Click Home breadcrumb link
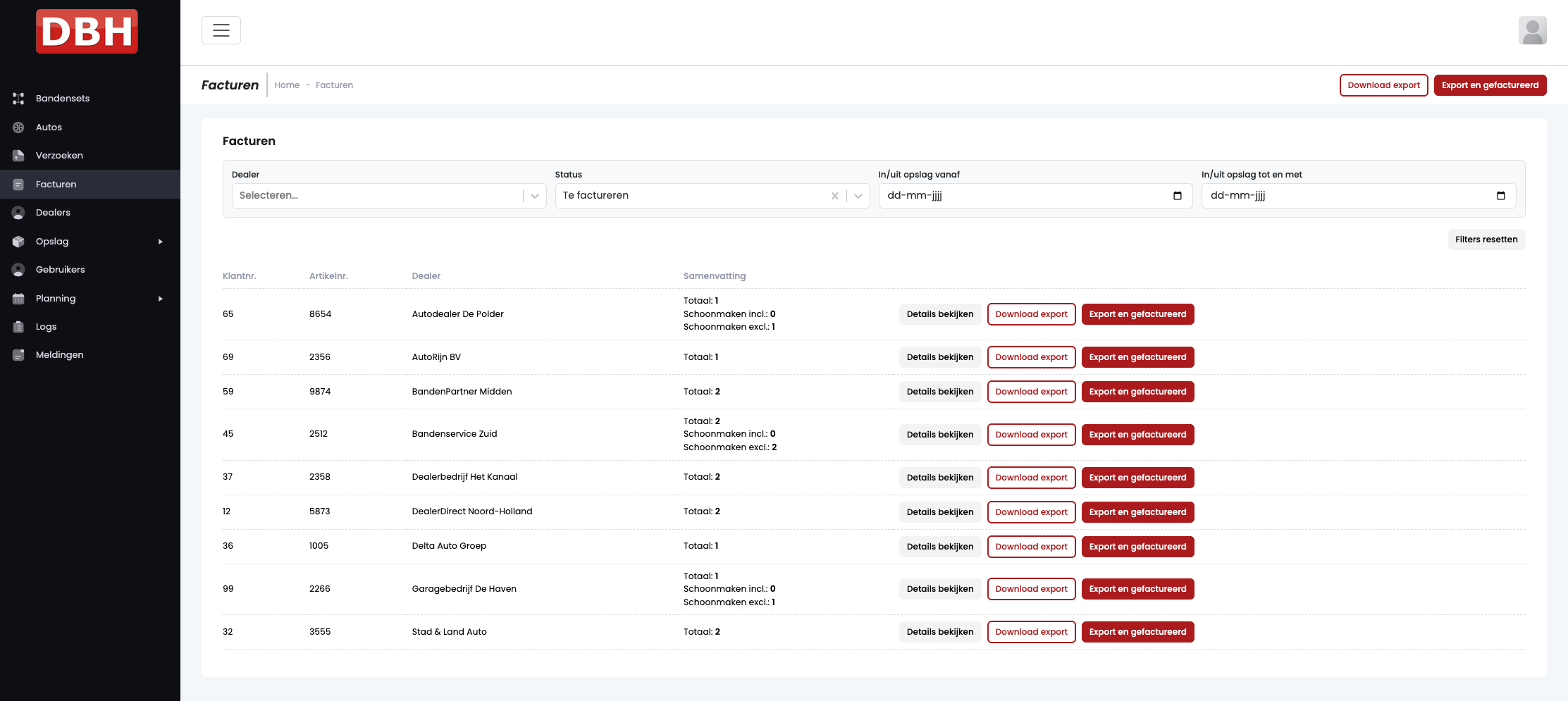Image resolution: width=1568 pixels, height=701 pixels. (287, 85)
